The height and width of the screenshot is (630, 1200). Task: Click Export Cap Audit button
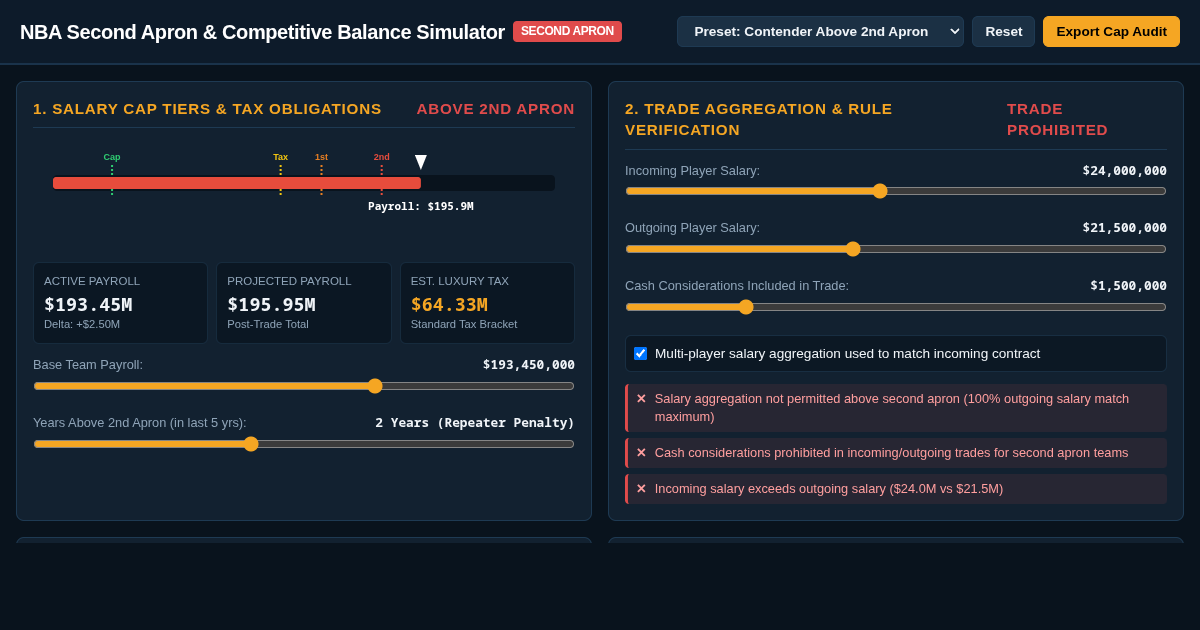tap(1111, 31)
